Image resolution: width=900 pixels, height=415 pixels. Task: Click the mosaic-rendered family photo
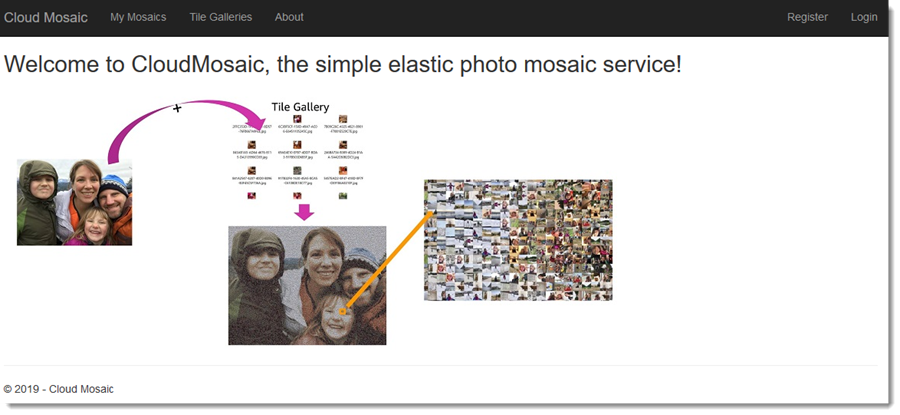(x=307, y=285)
